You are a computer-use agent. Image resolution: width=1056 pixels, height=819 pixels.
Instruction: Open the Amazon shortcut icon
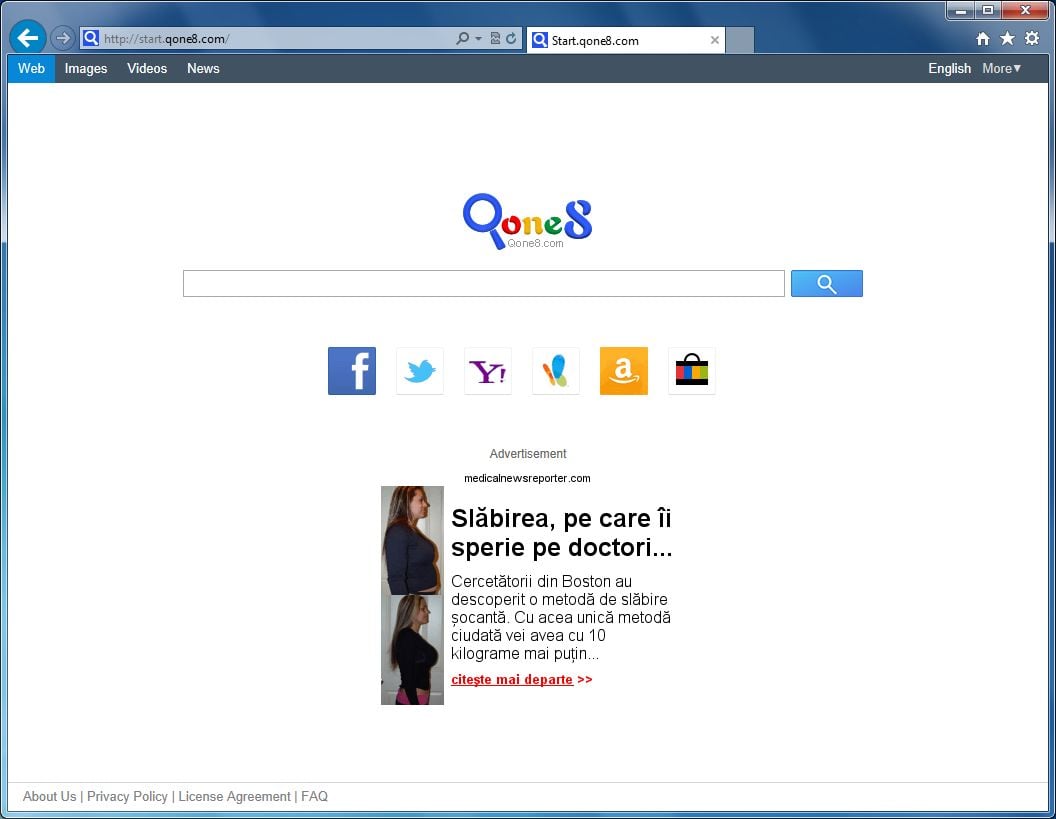(x=624, y=371)
